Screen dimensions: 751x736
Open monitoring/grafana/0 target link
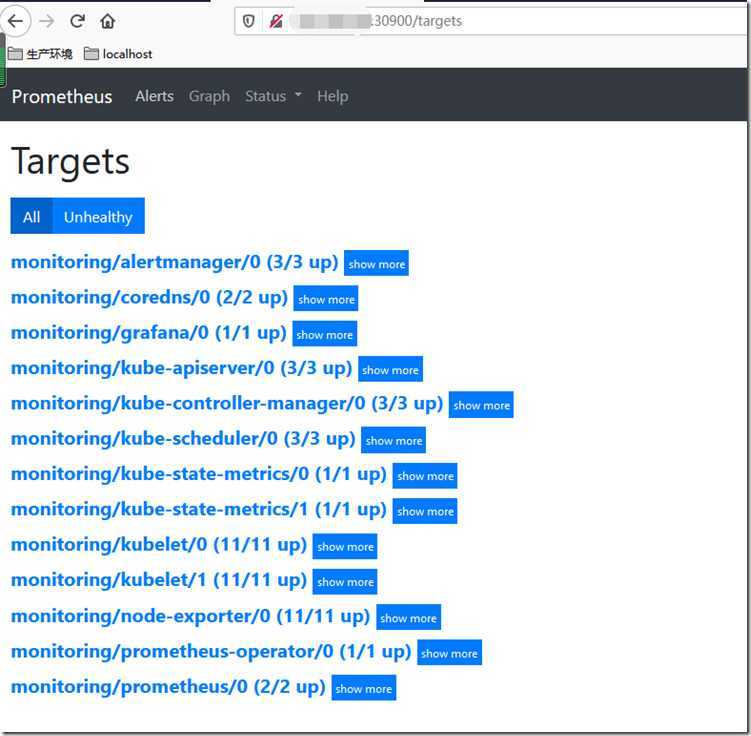[148, 333]
